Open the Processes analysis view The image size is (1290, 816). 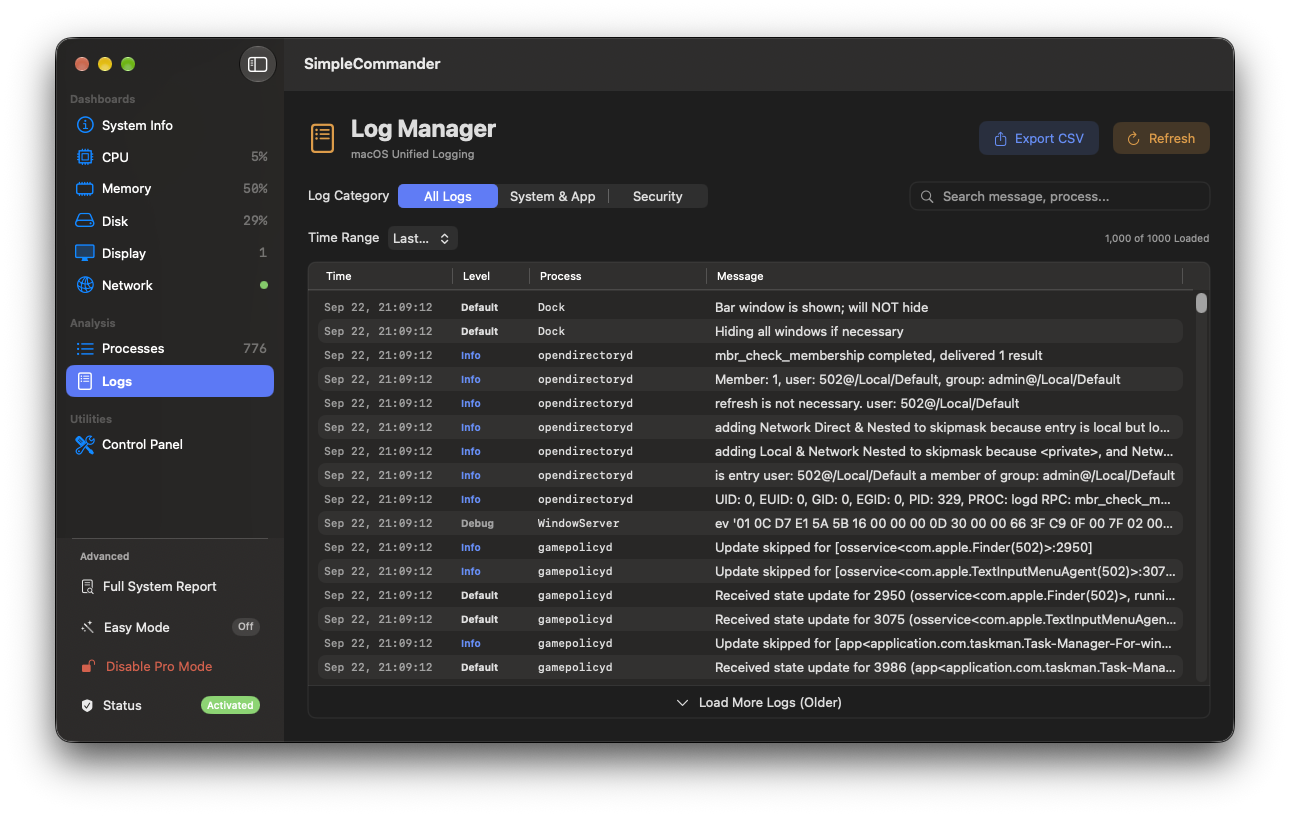(x=170, y=348)
